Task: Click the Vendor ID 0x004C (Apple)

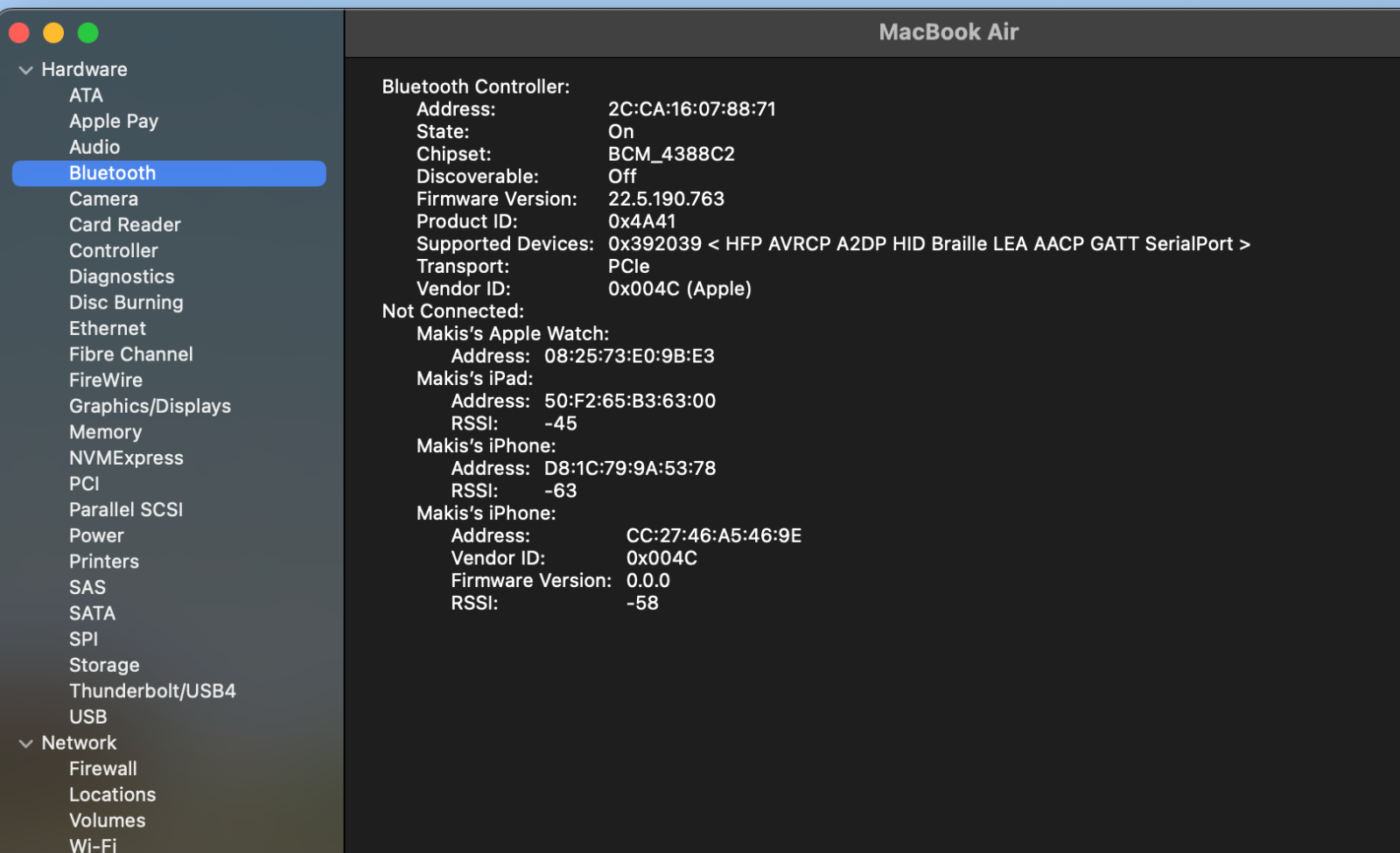Action: point(680,289)
